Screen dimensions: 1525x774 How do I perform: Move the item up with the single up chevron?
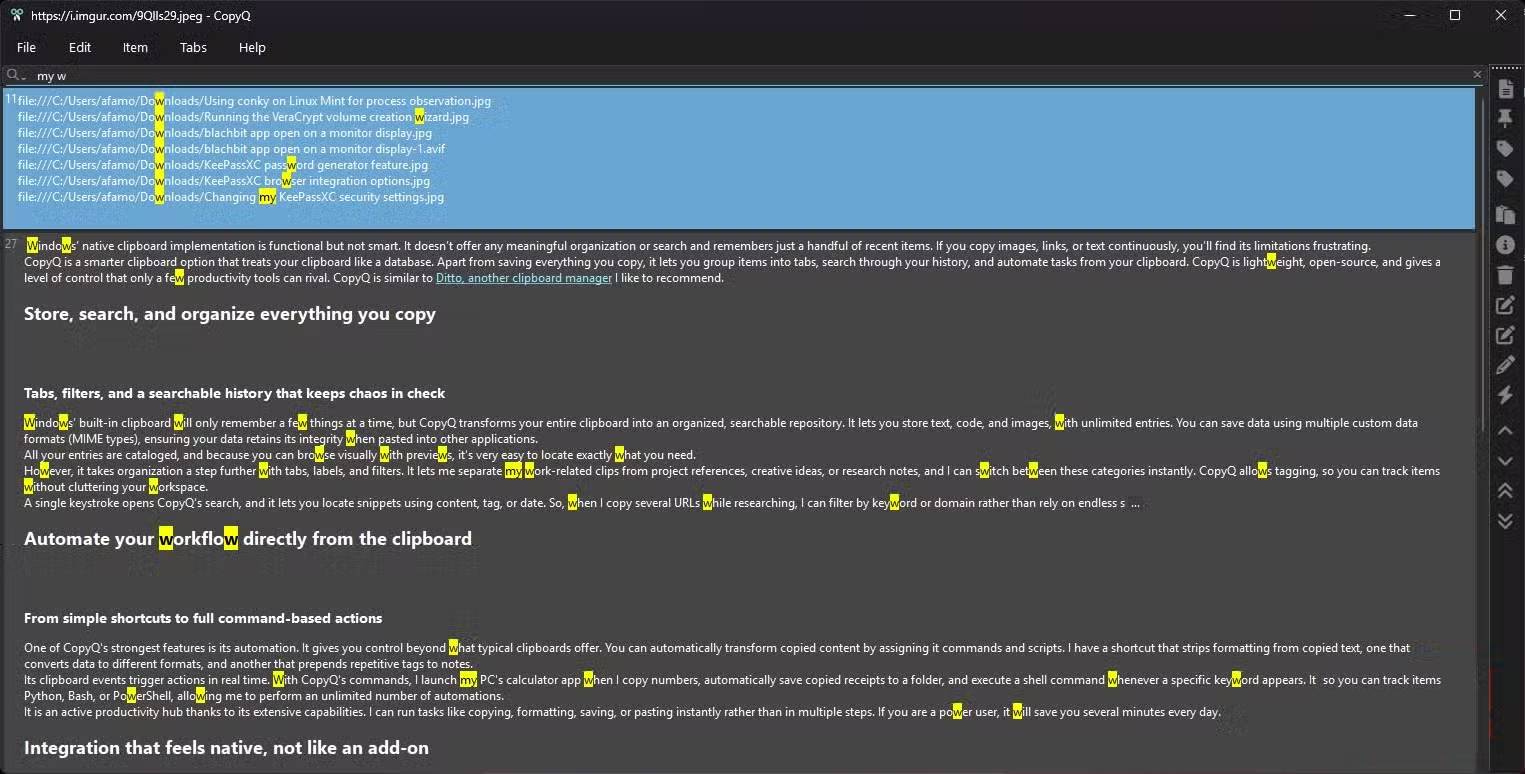(x=1505, y=431)
